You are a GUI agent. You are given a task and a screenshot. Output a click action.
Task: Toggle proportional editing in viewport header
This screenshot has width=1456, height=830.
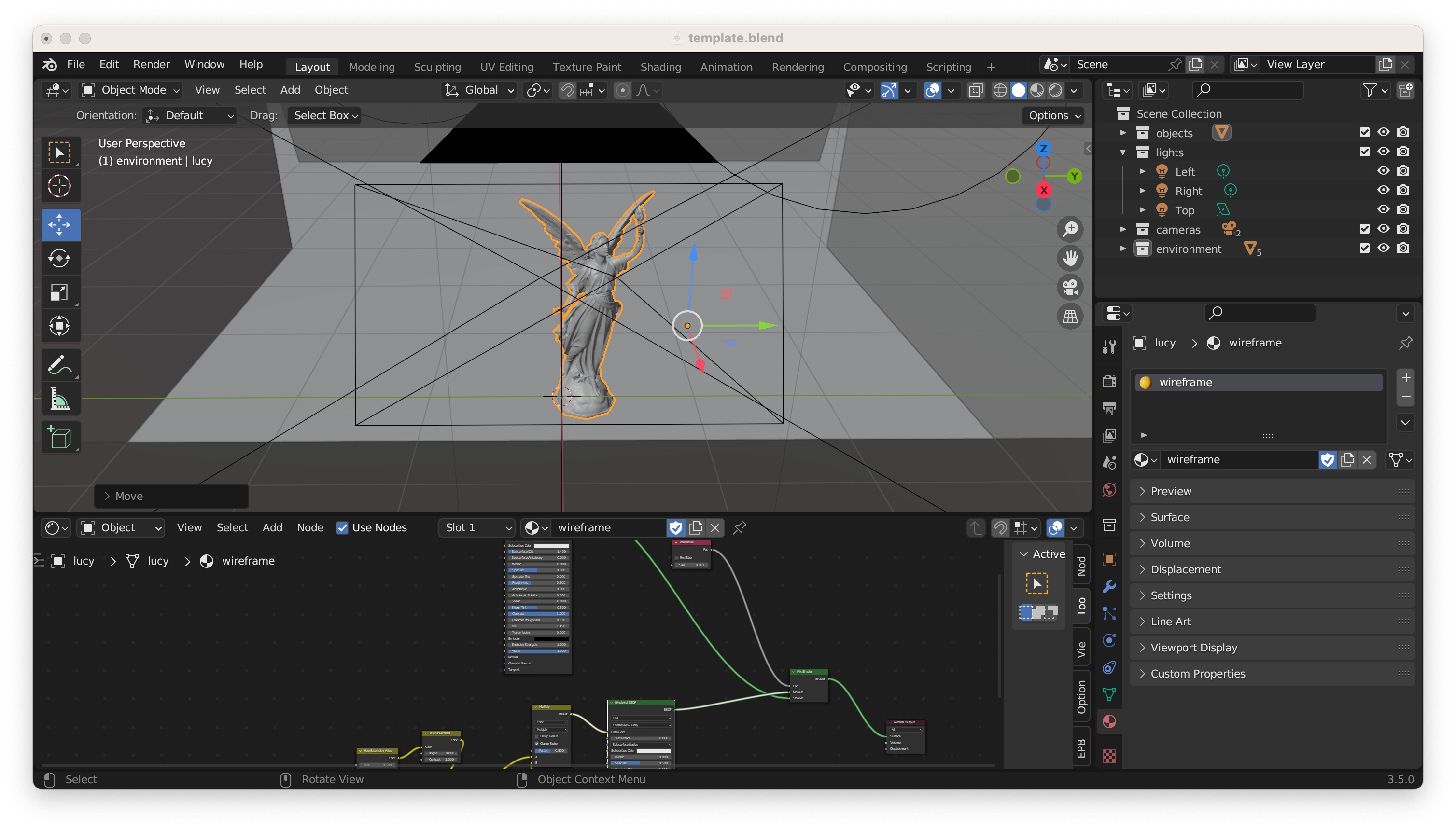[x=622, y=90]
